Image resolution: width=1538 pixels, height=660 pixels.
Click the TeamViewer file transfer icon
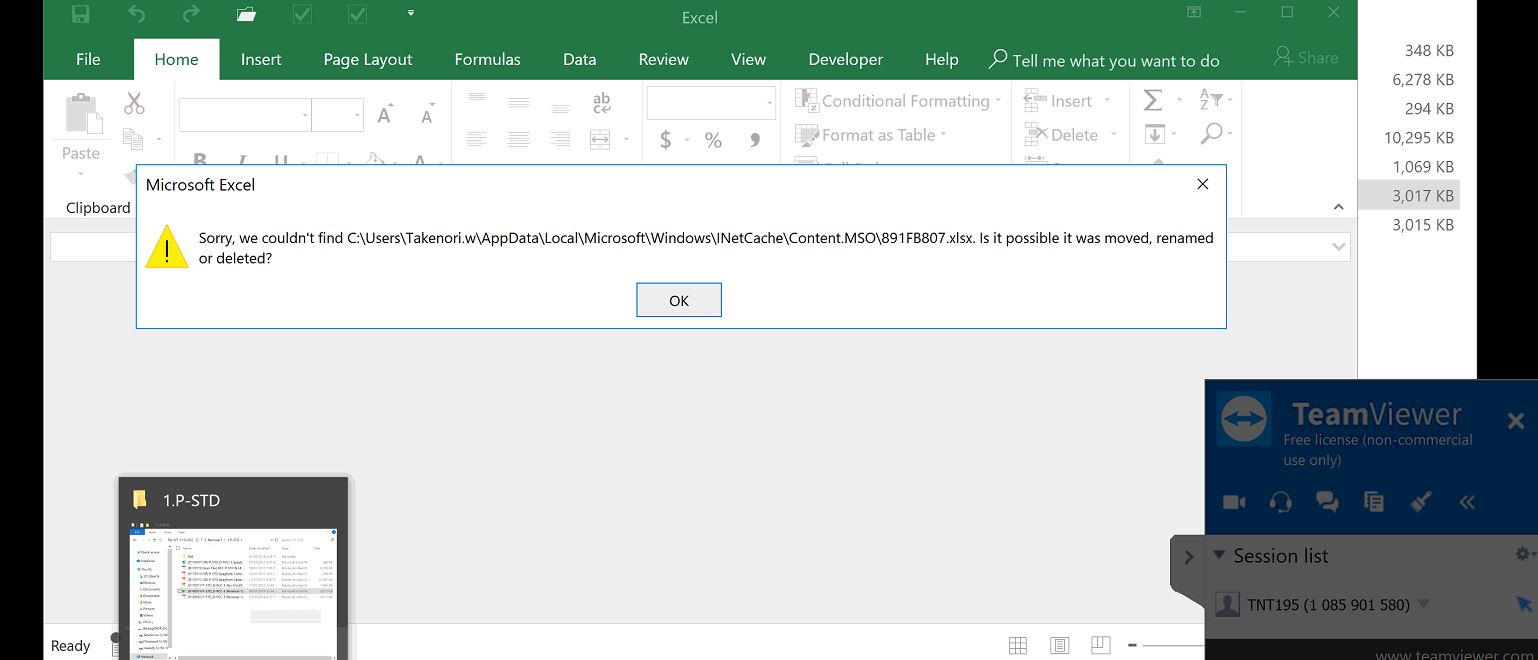click(1374, 502)
